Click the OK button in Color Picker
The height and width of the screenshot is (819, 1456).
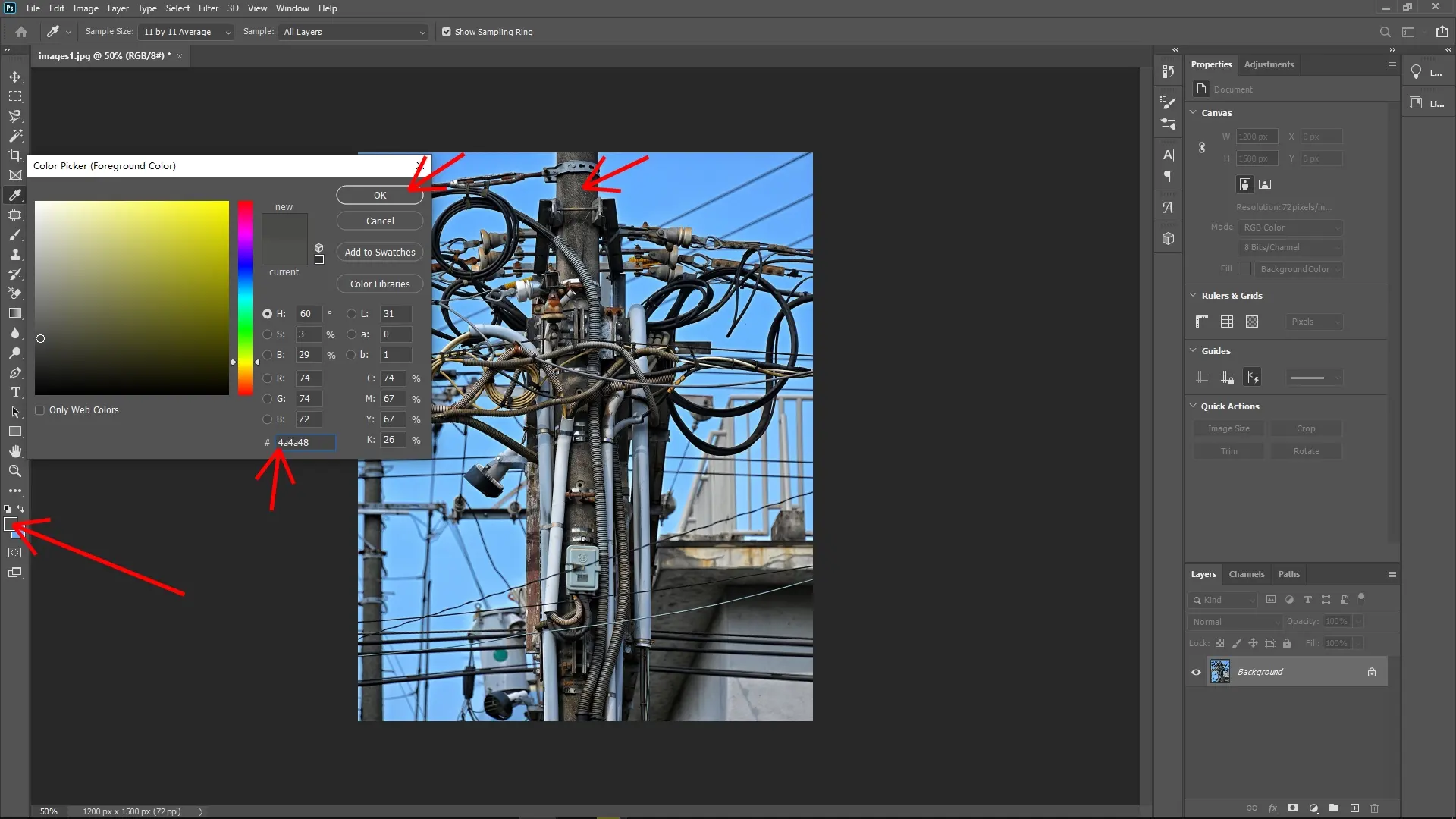pyautogui.click(x=379, y=195)
